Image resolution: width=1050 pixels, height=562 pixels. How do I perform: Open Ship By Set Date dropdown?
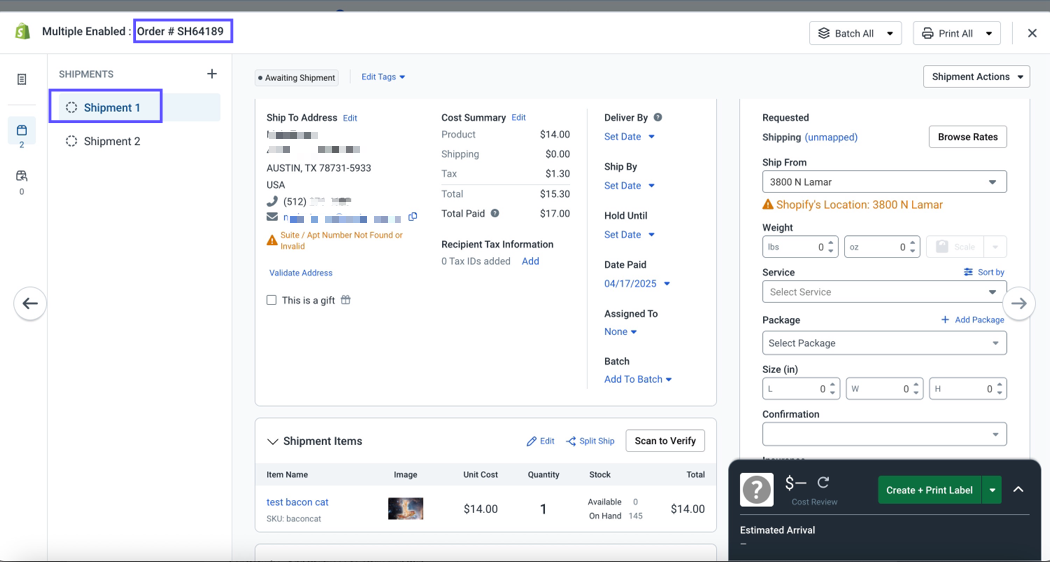629,186
